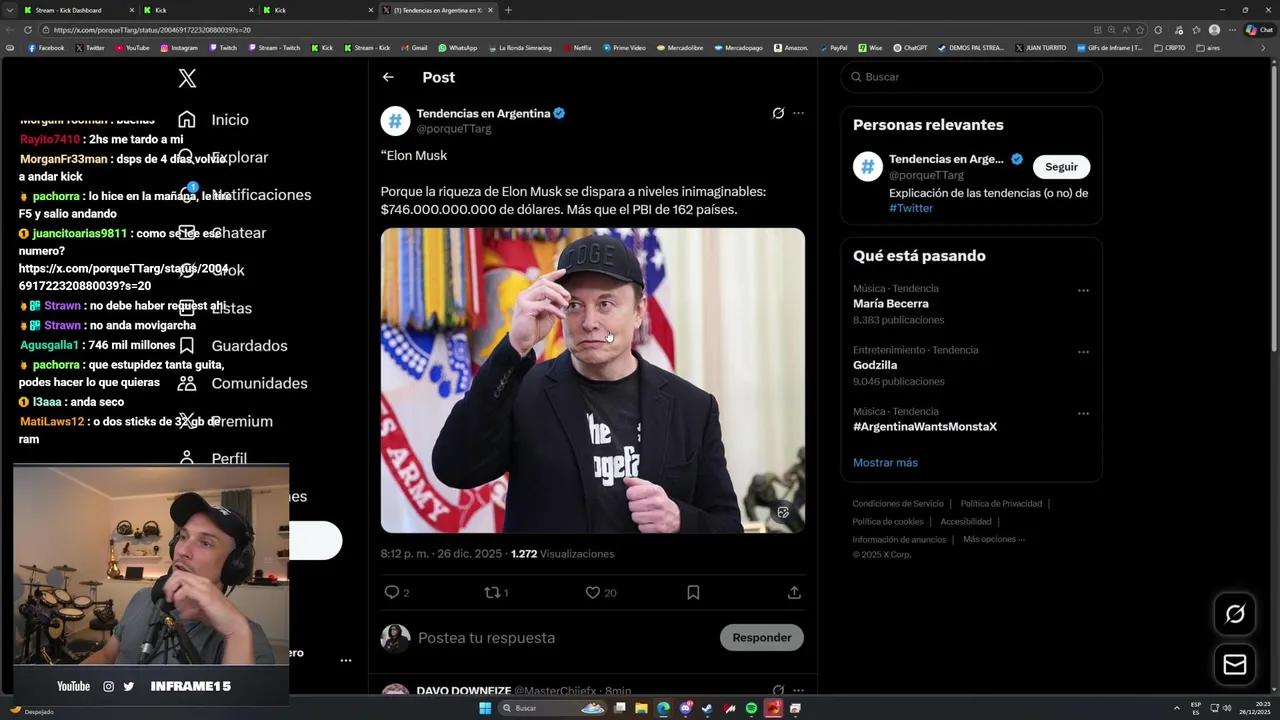Open Condiciones de Servicio footer link
Screen dimensions: 1280x720
(898, 504)
